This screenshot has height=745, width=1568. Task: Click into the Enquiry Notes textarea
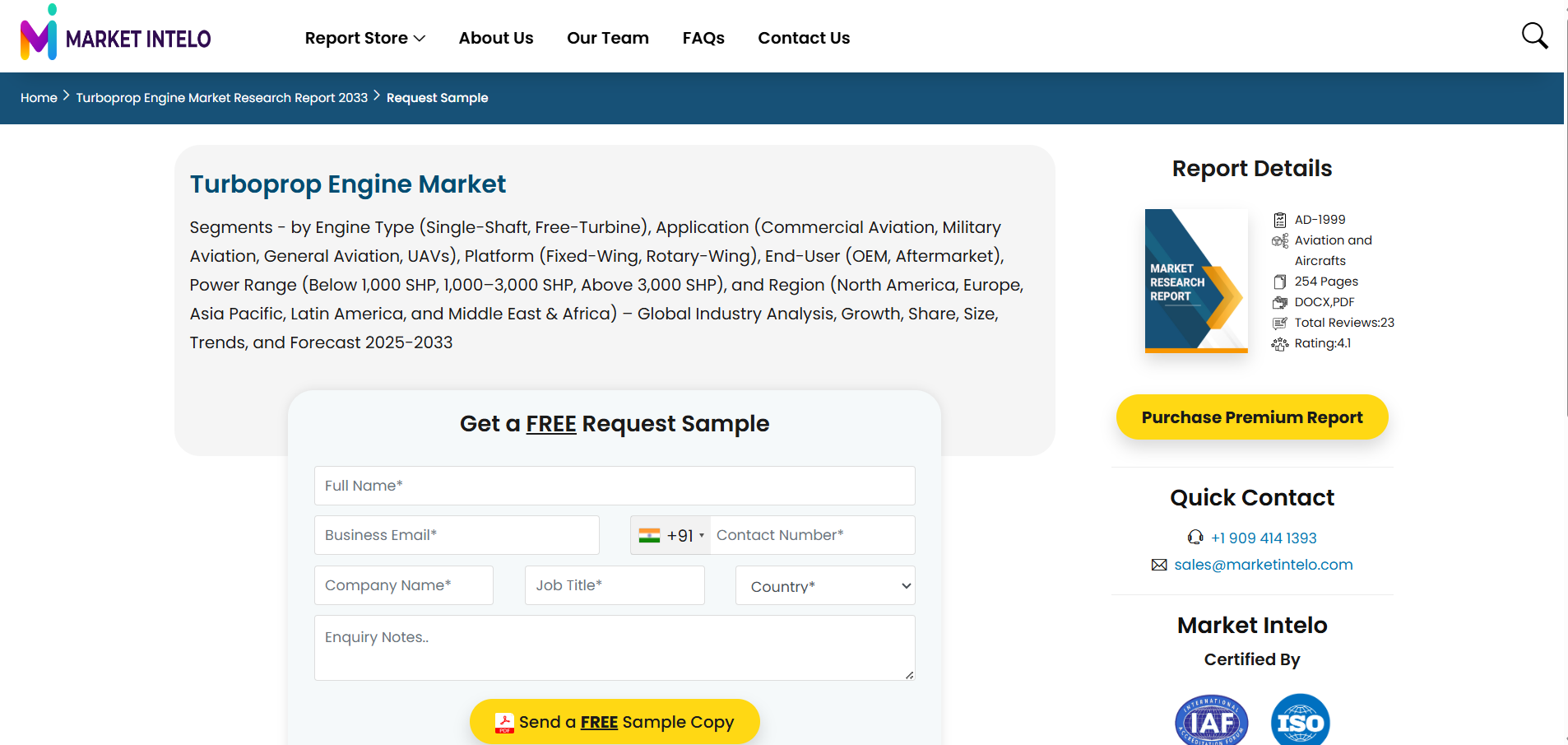[x=615, y=648]
